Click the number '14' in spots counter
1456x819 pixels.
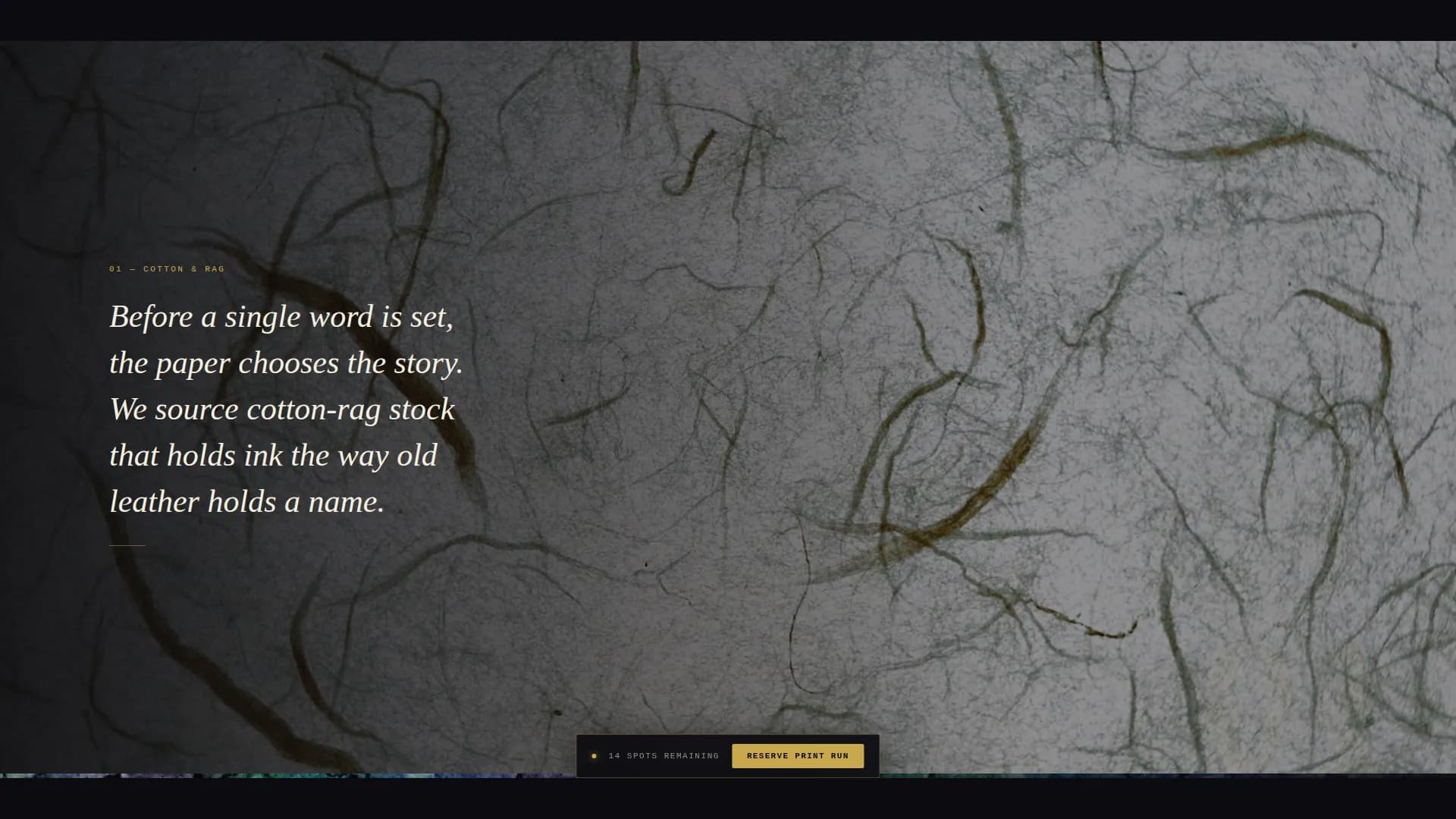tap(614, 756)
